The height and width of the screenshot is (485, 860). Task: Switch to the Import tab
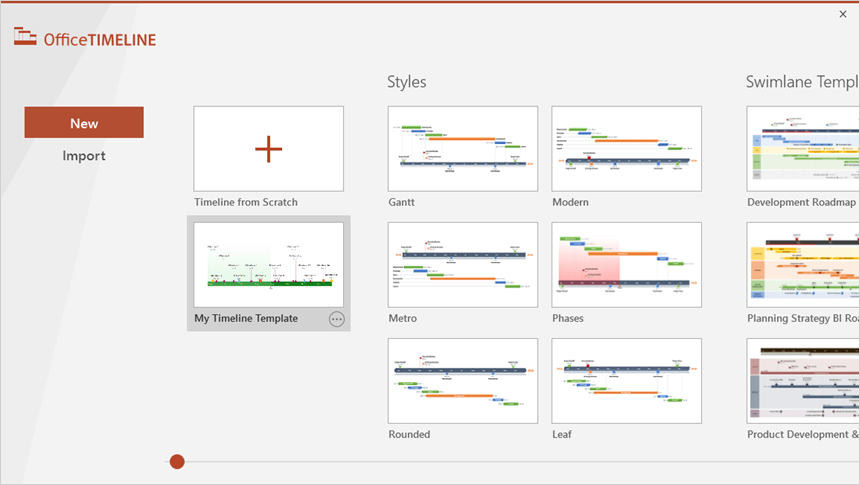[84, 156]
